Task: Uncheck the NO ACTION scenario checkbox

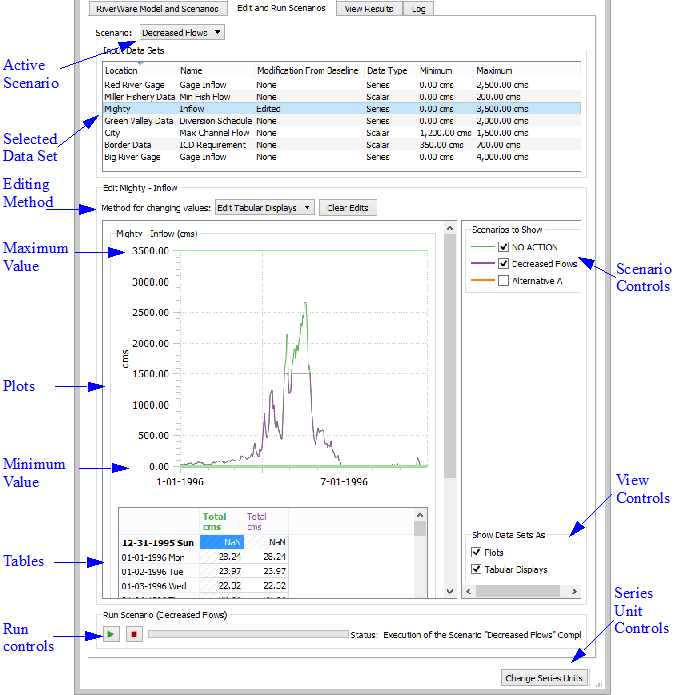Action: (503, 246)
